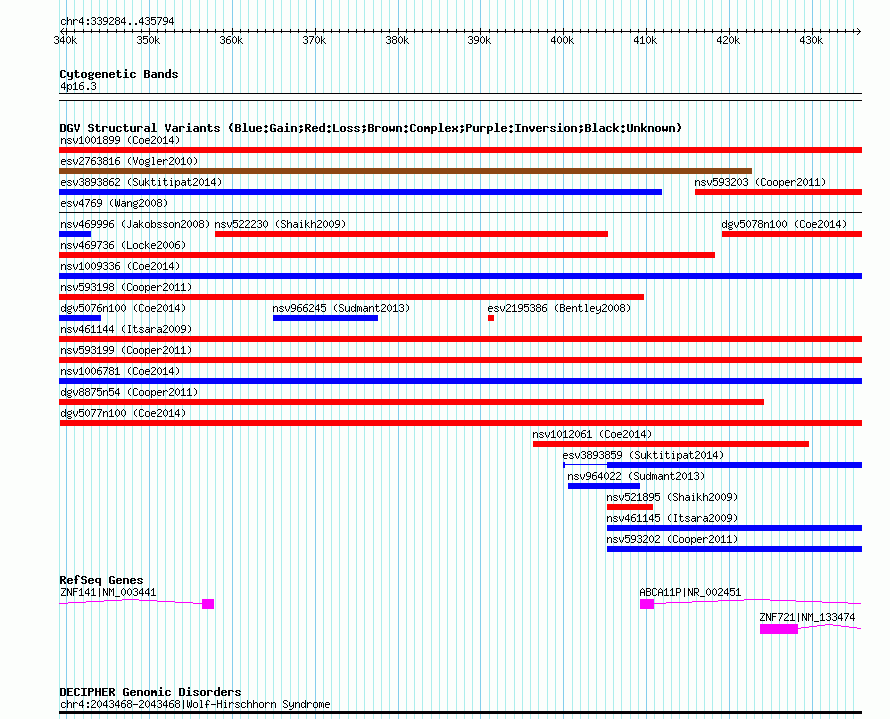Click the ZNF141 exon block
The image size is (890, 719).
point(208,604)
